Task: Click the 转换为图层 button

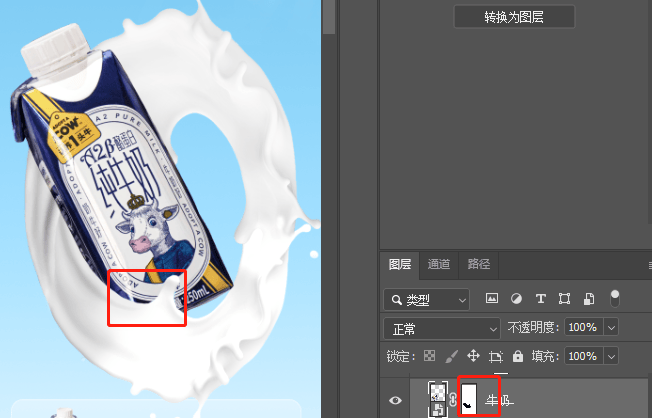Action: point(514,17)
